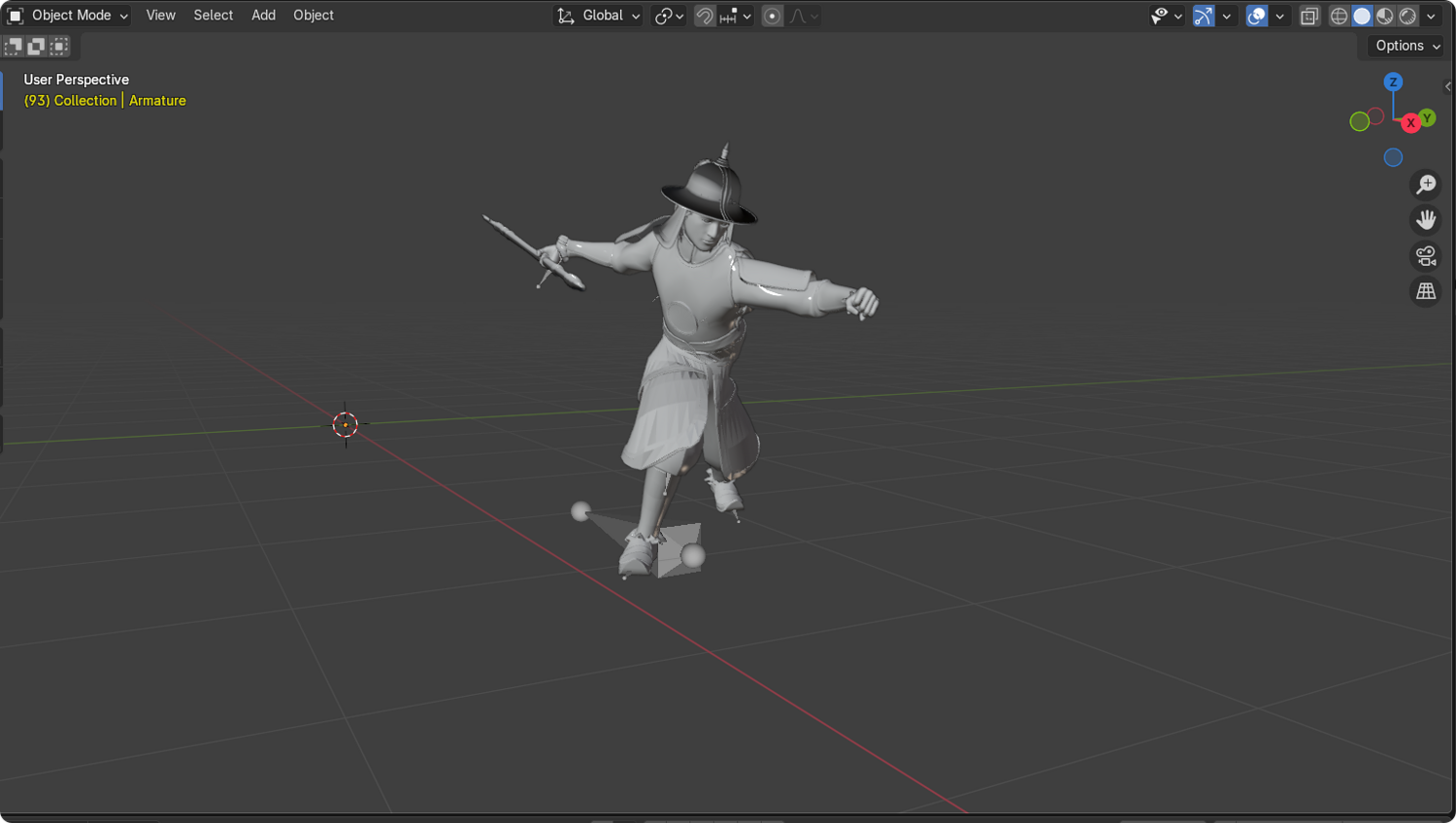Open the snapping options dropdown
The image size is (1456, 823).
click(x=736, y=16)
